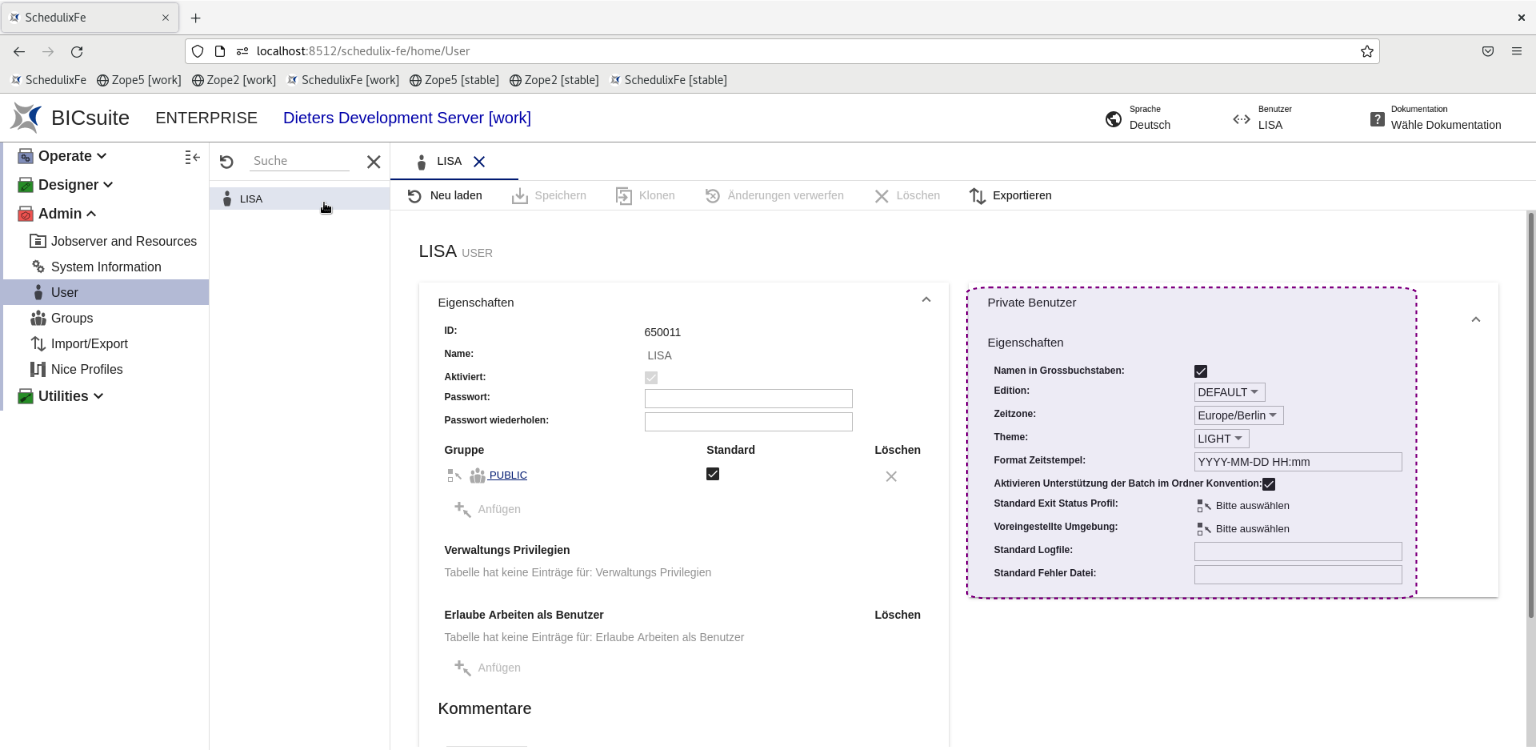Click Standard Exit Status Profil chooser icon
This screenshot has height=750, width=1536.
point(1204,505)
